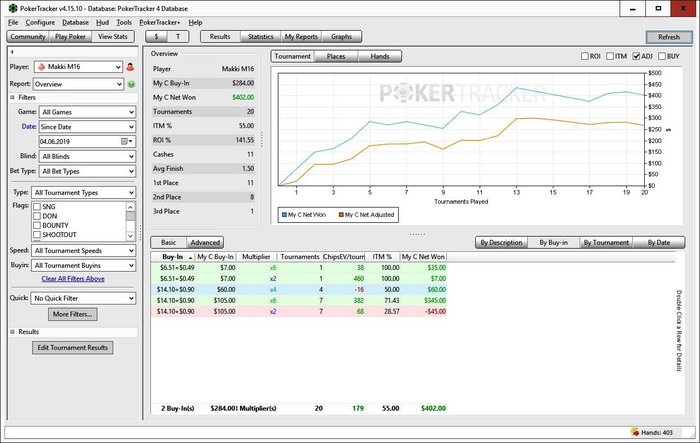This screenshot has width=700, height=443.
Task: Click the View Stats button
Action: click(x=113, y=37)
